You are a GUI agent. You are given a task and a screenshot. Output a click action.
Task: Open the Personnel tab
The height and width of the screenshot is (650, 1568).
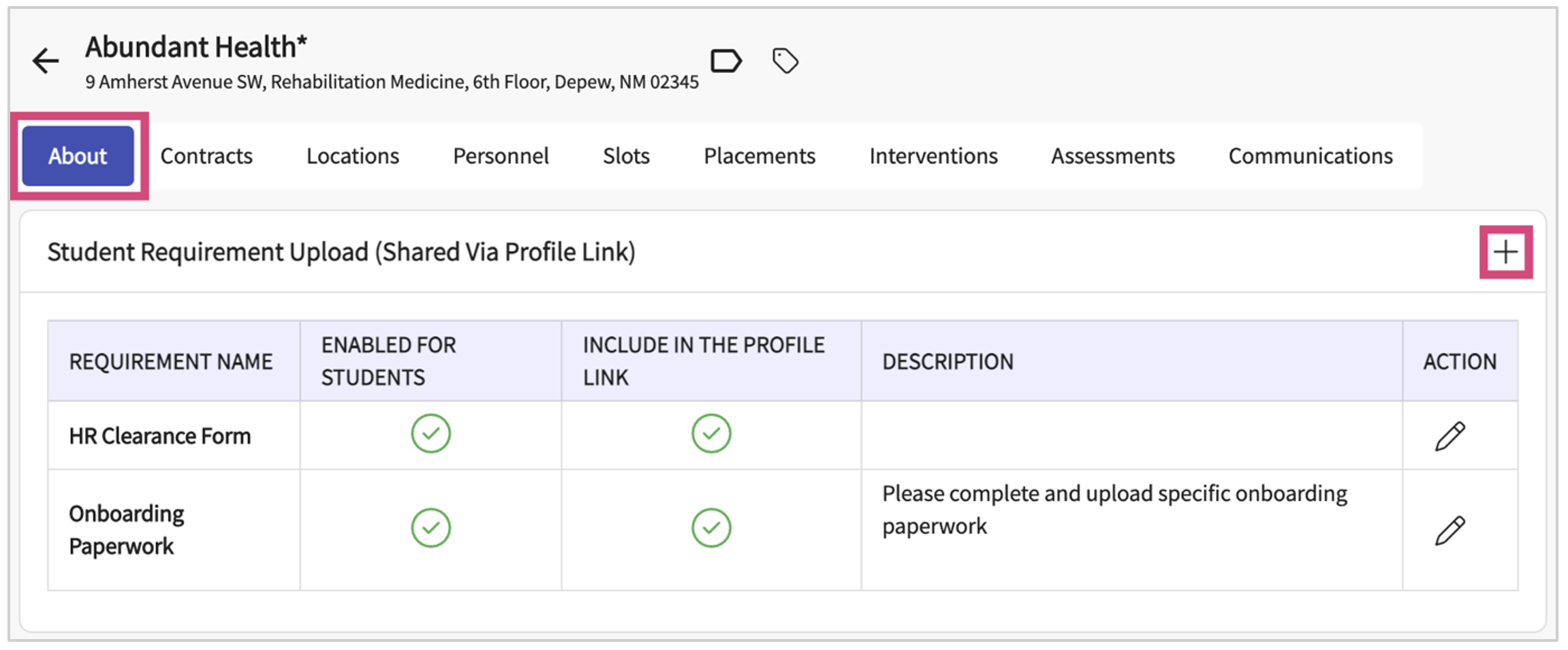pos(501,156)
